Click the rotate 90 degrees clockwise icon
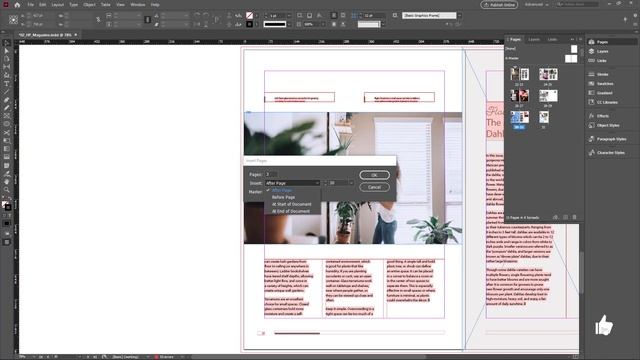The width and height of the screenshot is (640, 360). tap(197, 16)
